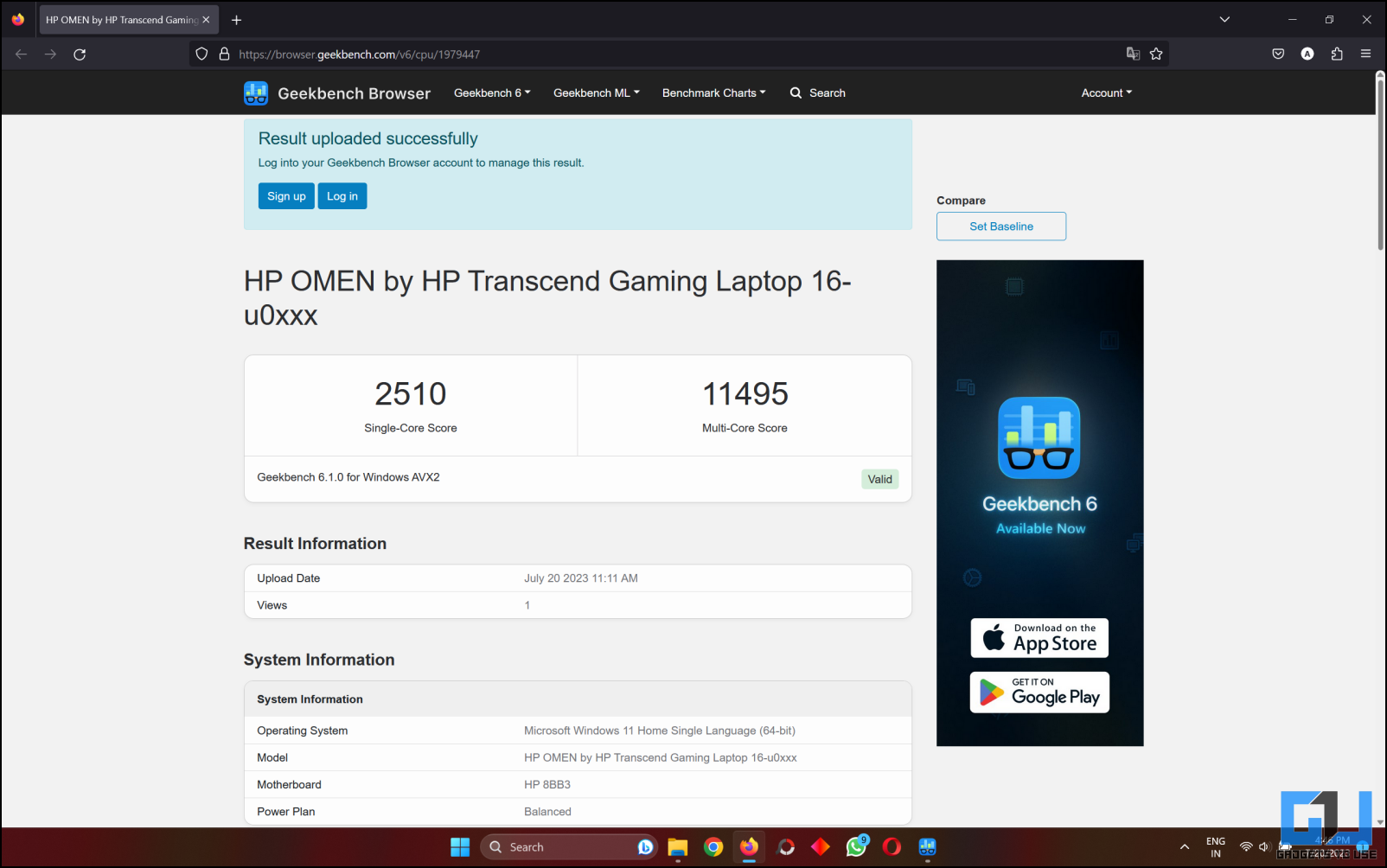Click the search magnifier icon in navbar
The image size is (1387, 868).
coord(796,93)
